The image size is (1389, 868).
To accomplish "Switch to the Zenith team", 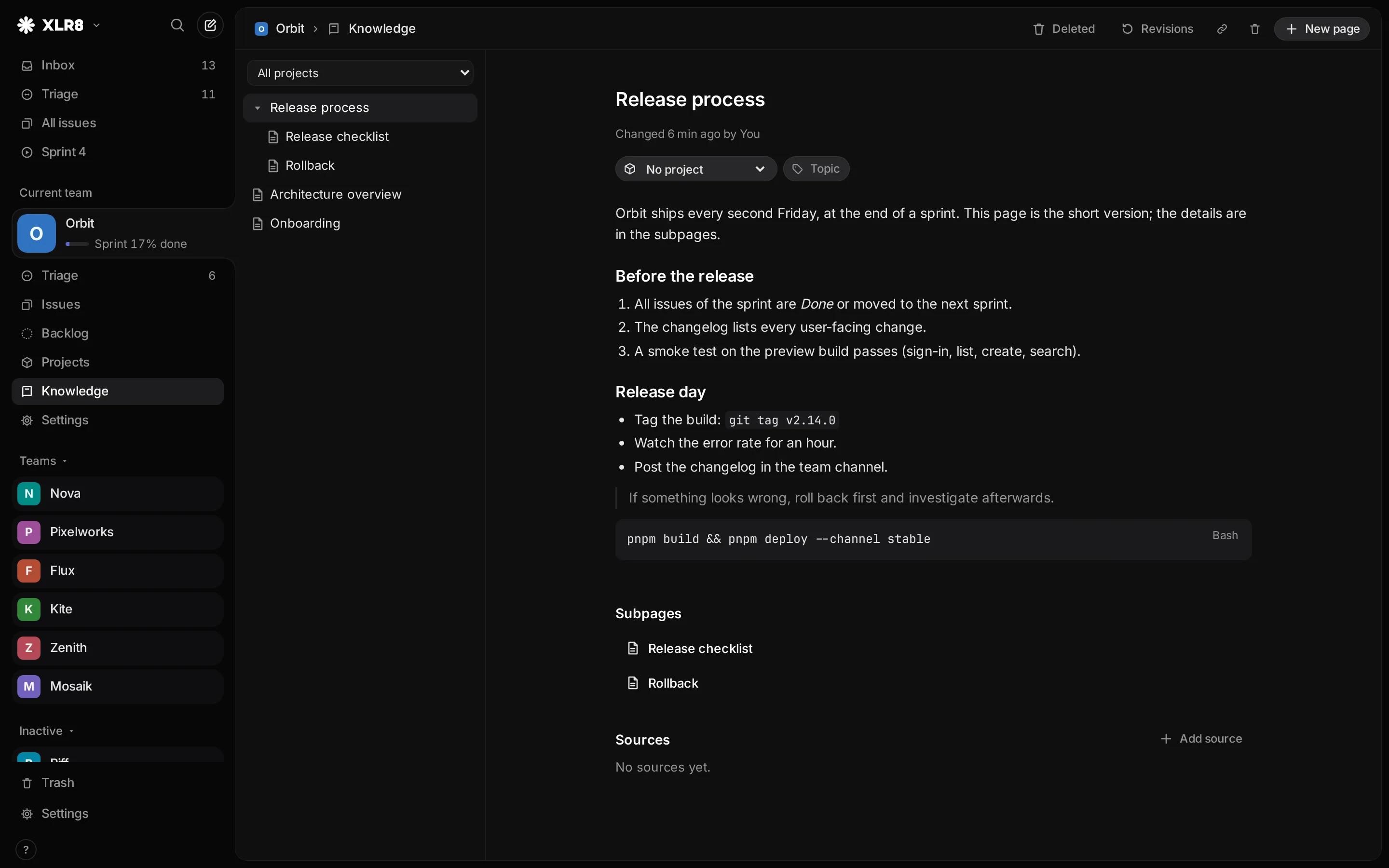I will [118, 648].
